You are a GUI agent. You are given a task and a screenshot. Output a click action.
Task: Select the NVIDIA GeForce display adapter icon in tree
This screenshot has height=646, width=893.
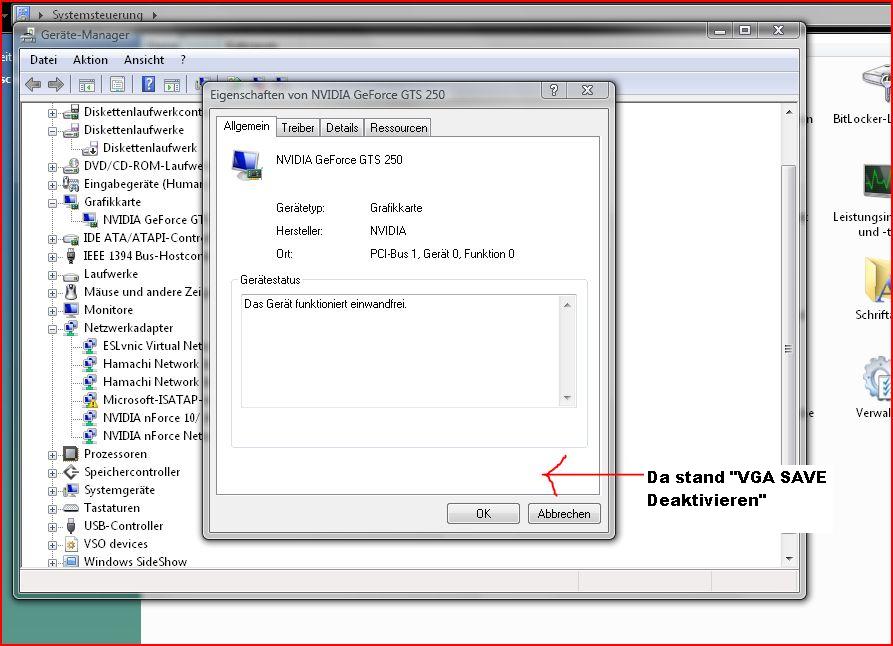tap(90, 220)
